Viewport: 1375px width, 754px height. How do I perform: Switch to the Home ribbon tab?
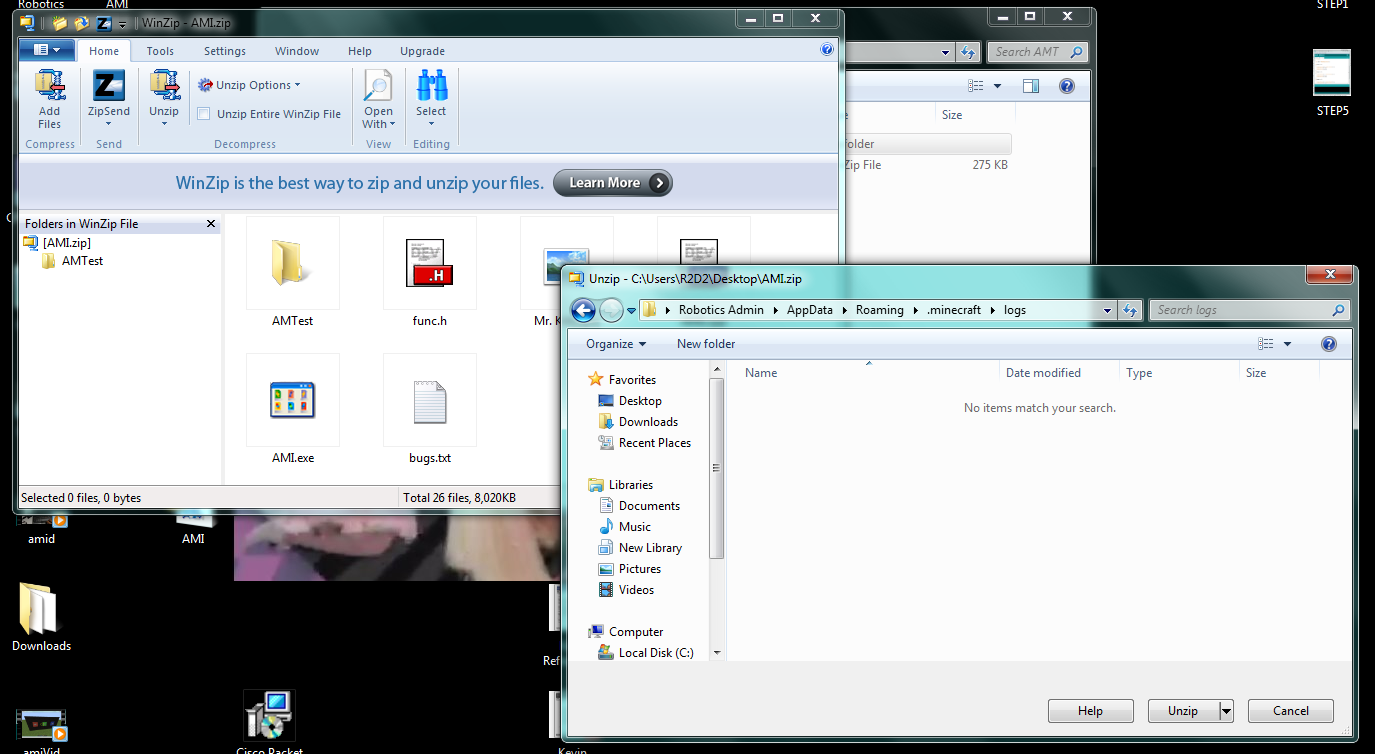[104, 51]
